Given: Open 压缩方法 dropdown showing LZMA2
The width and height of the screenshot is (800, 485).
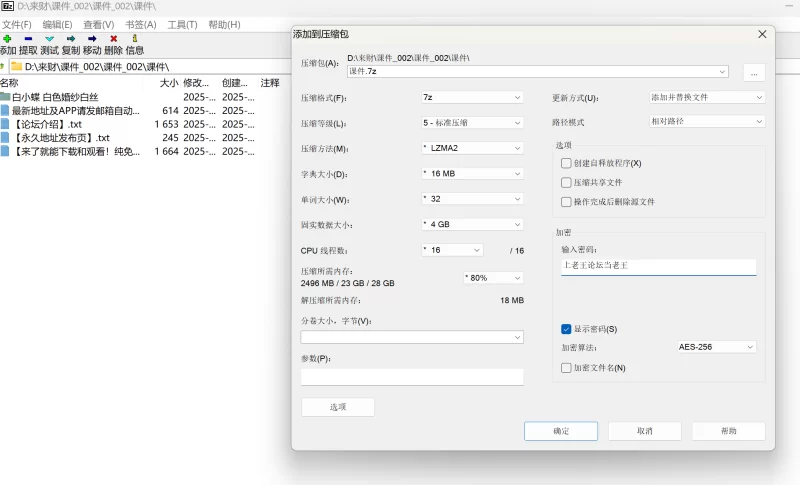Looking at the screenshot, I should pos(472,148).
